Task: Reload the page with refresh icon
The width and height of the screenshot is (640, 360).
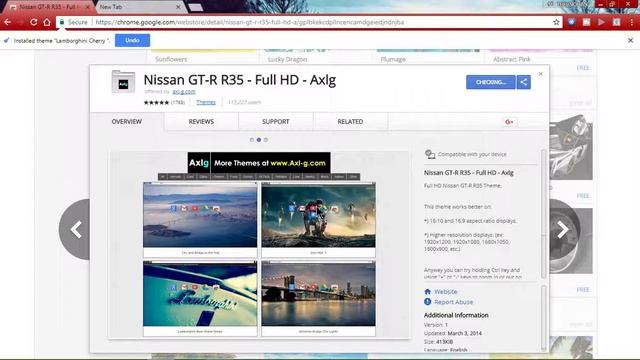Action: 33,22
